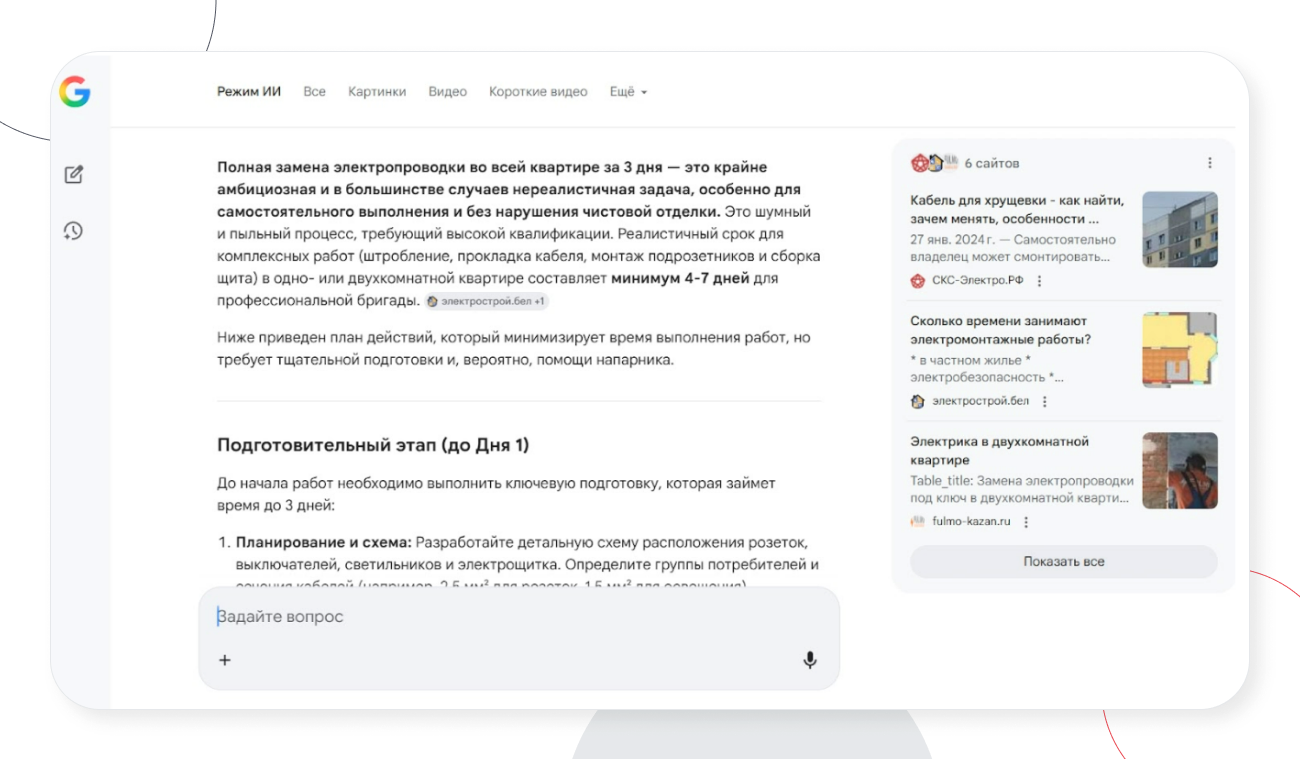
Task: Open three-dot menu beside 6 сайтов
Action: click(1209, 163)
